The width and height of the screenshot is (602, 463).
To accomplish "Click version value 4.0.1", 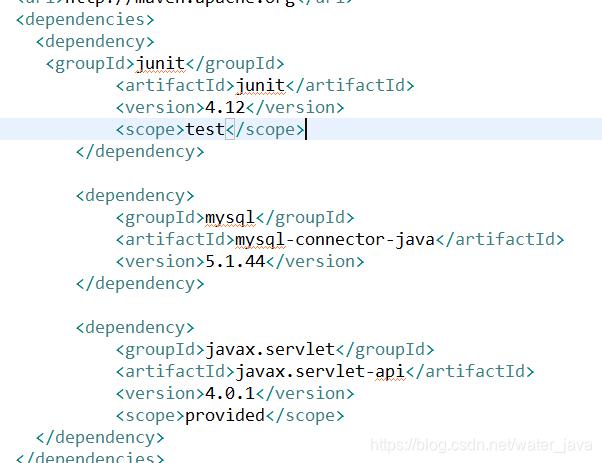I will click(x=230, y=394).
